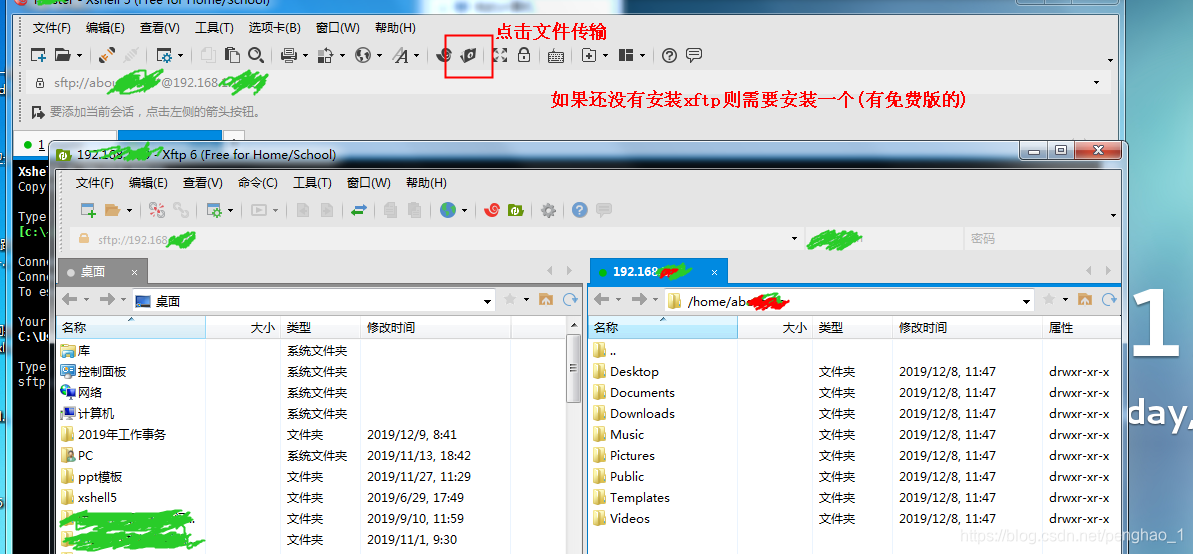Open Xshell 选项卡(B) menu
Screen dimensions: 1193x554
(275, 28)
